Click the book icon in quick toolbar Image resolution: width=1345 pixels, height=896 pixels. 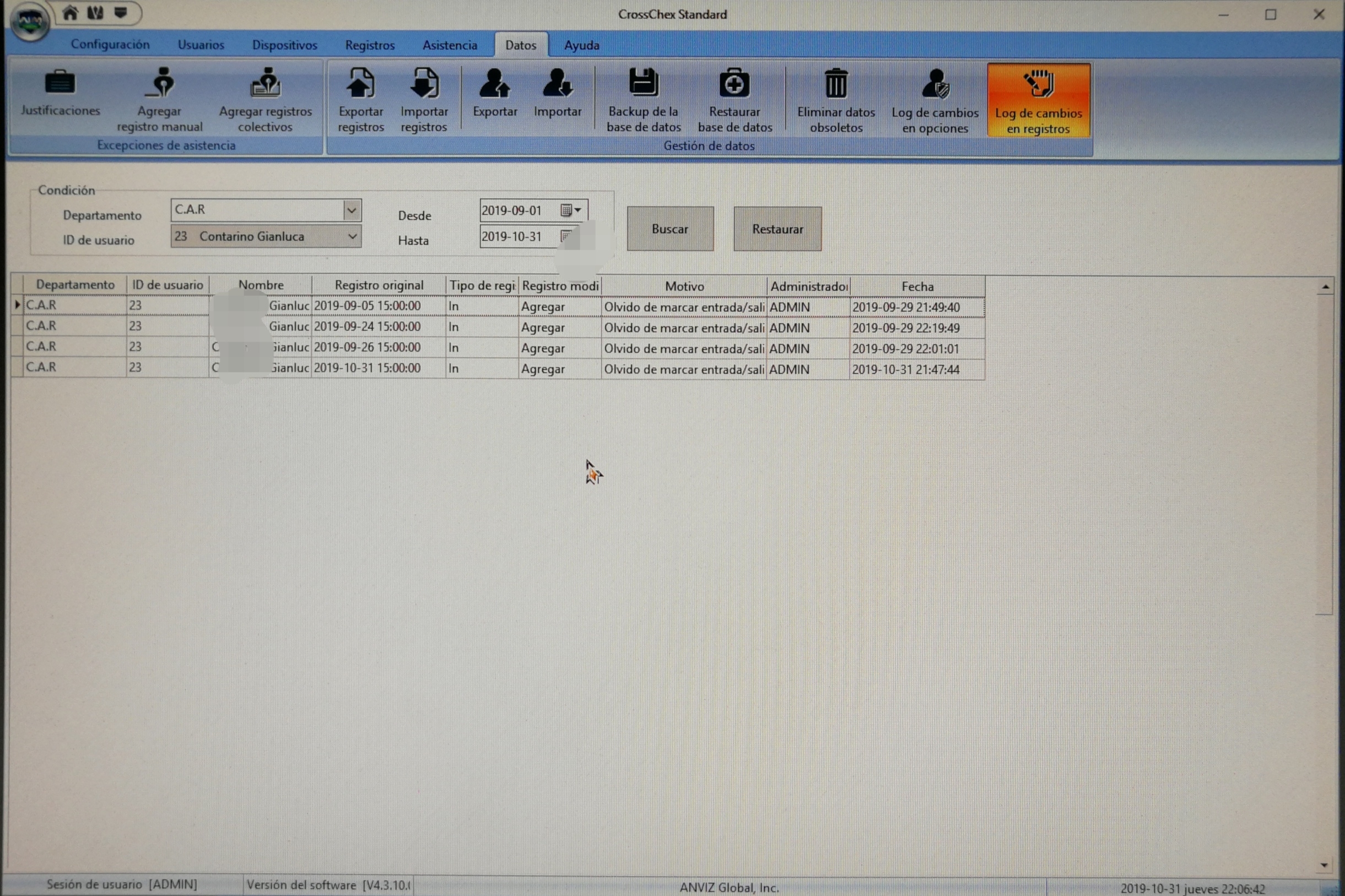pos(95,13)
